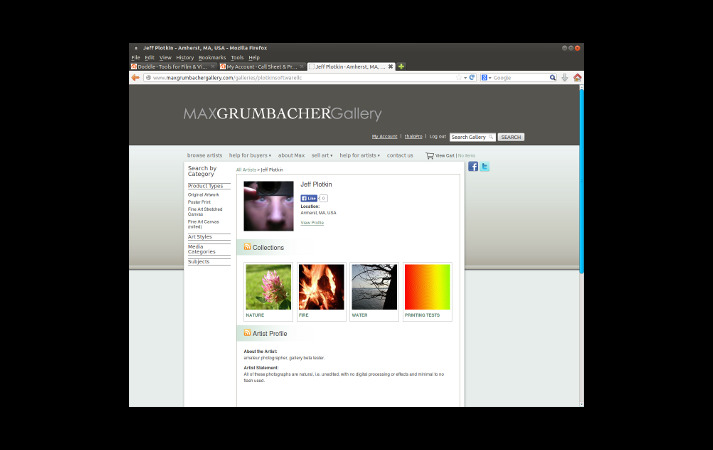Open the sell art dropdown menu
The height and width of the screenshot is (450, 713).
click(321, 156)
